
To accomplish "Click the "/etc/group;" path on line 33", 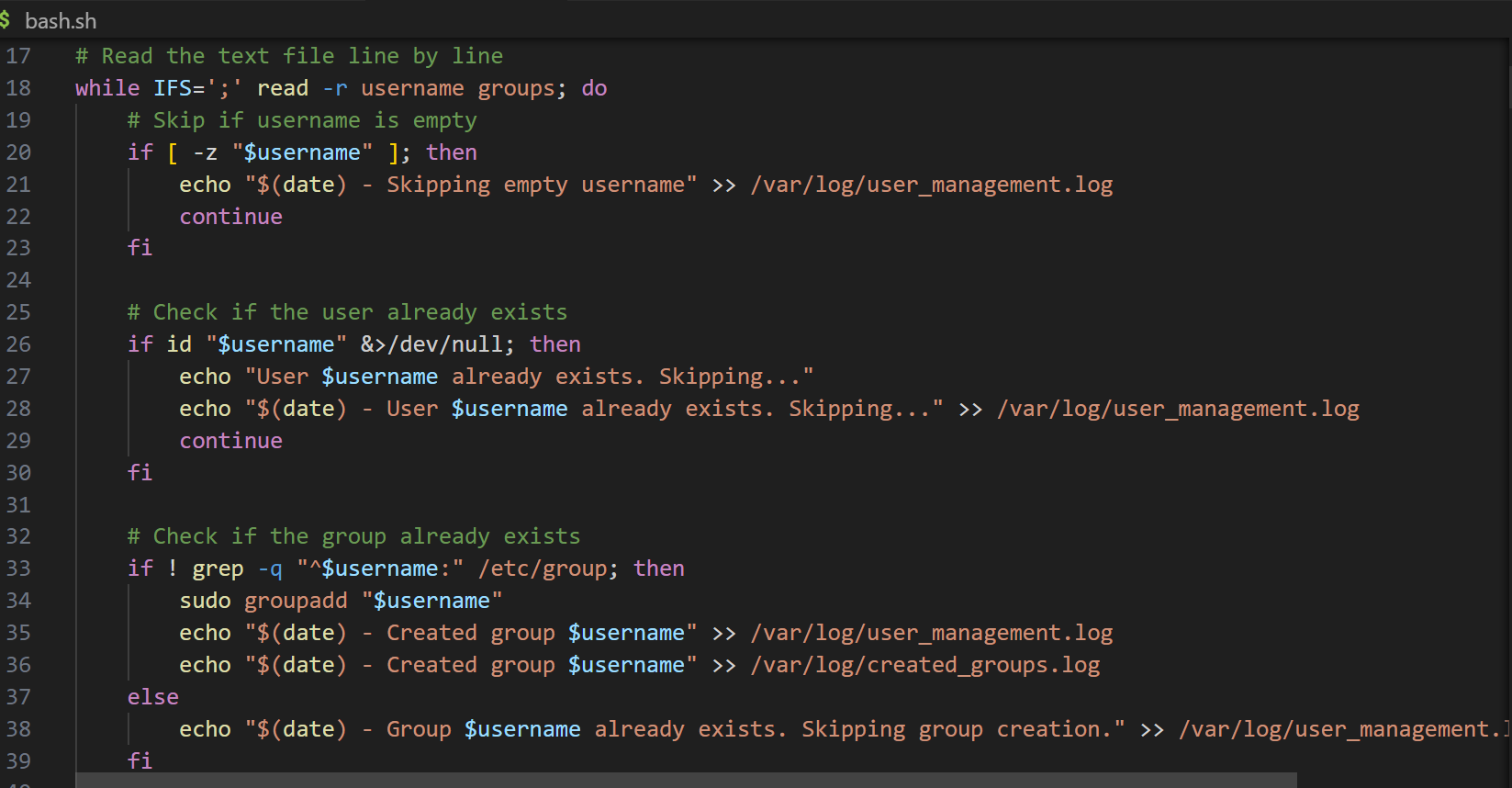I will [549, 568].
